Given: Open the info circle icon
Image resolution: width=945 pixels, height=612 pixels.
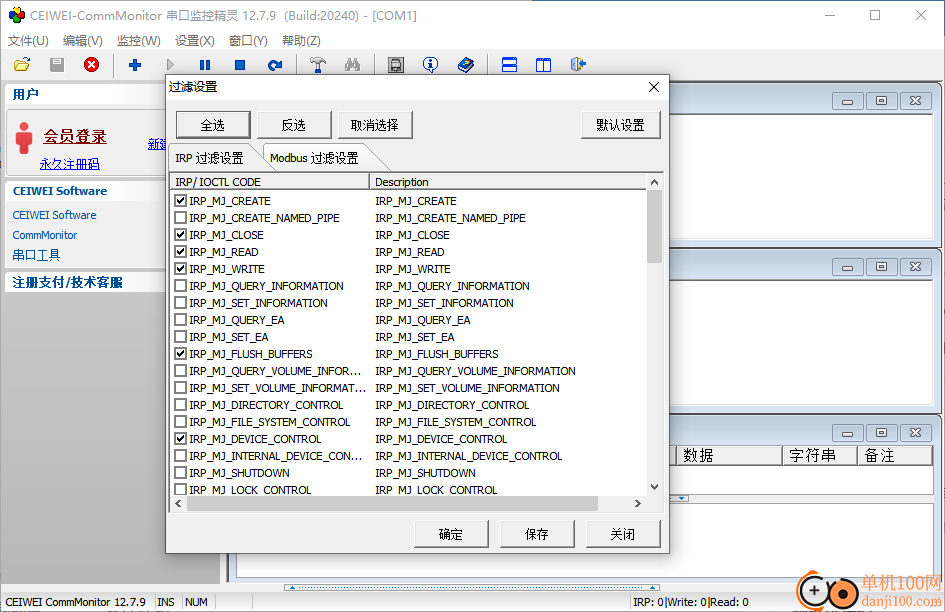Looking at the screenshot, I should point(430,65).
